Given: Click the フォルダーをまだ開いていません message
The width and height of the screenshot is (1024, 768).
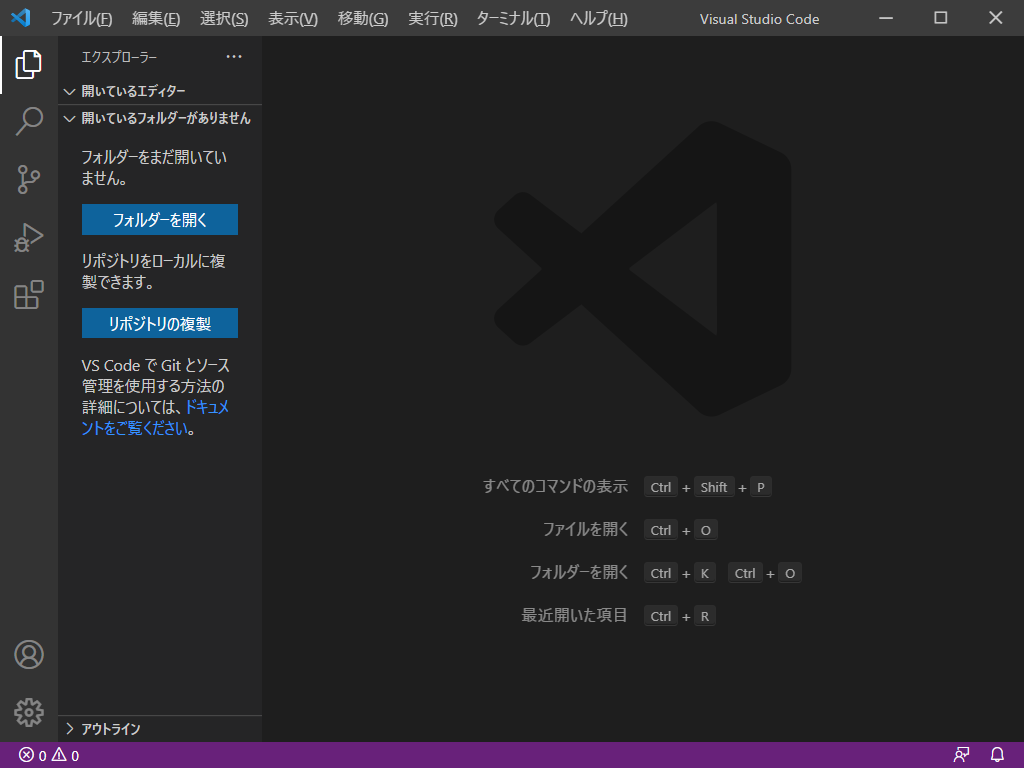Looking at the screenshot, I should pos(154,168).
